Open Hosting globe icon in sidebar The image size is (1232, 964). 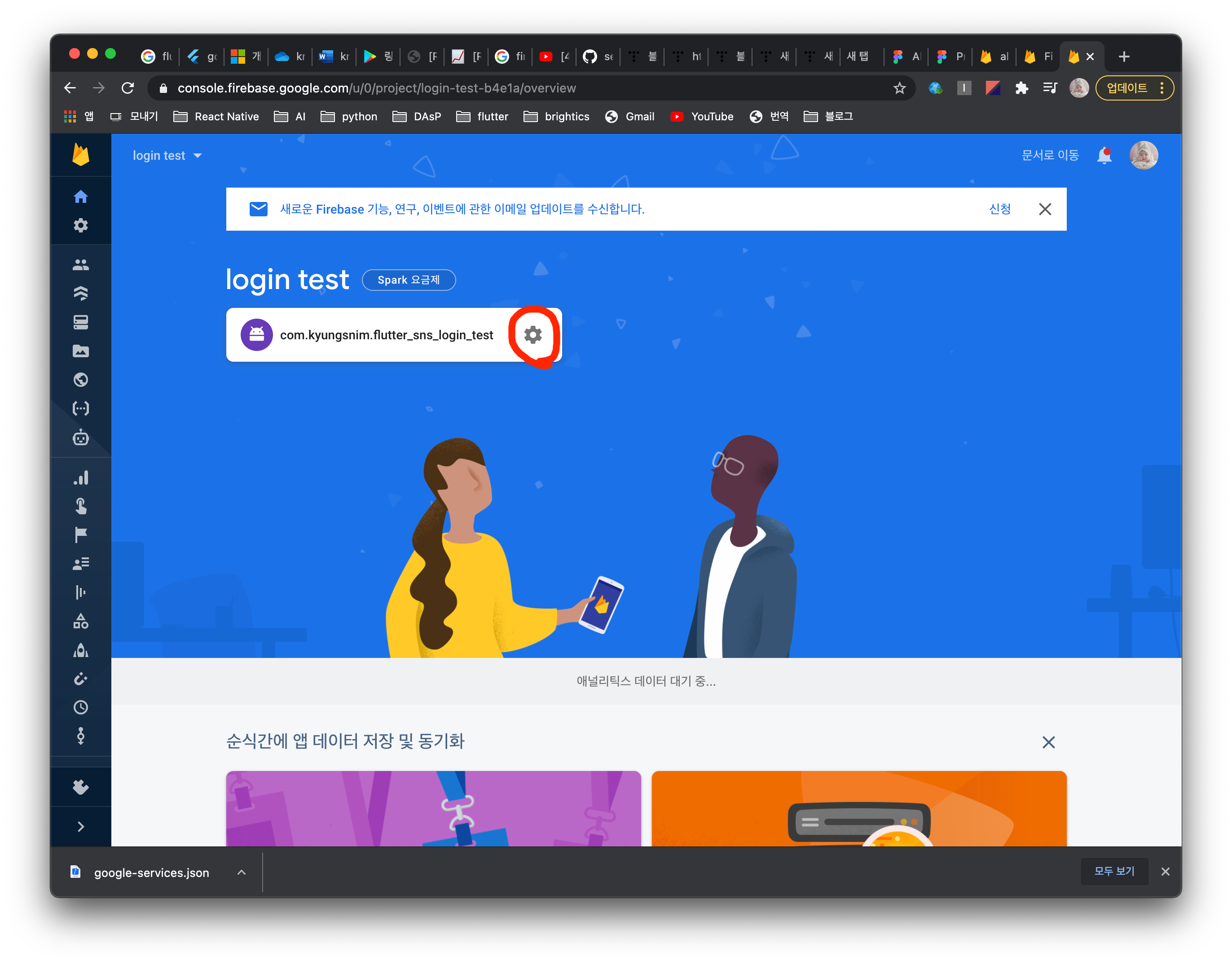[81, 380]
